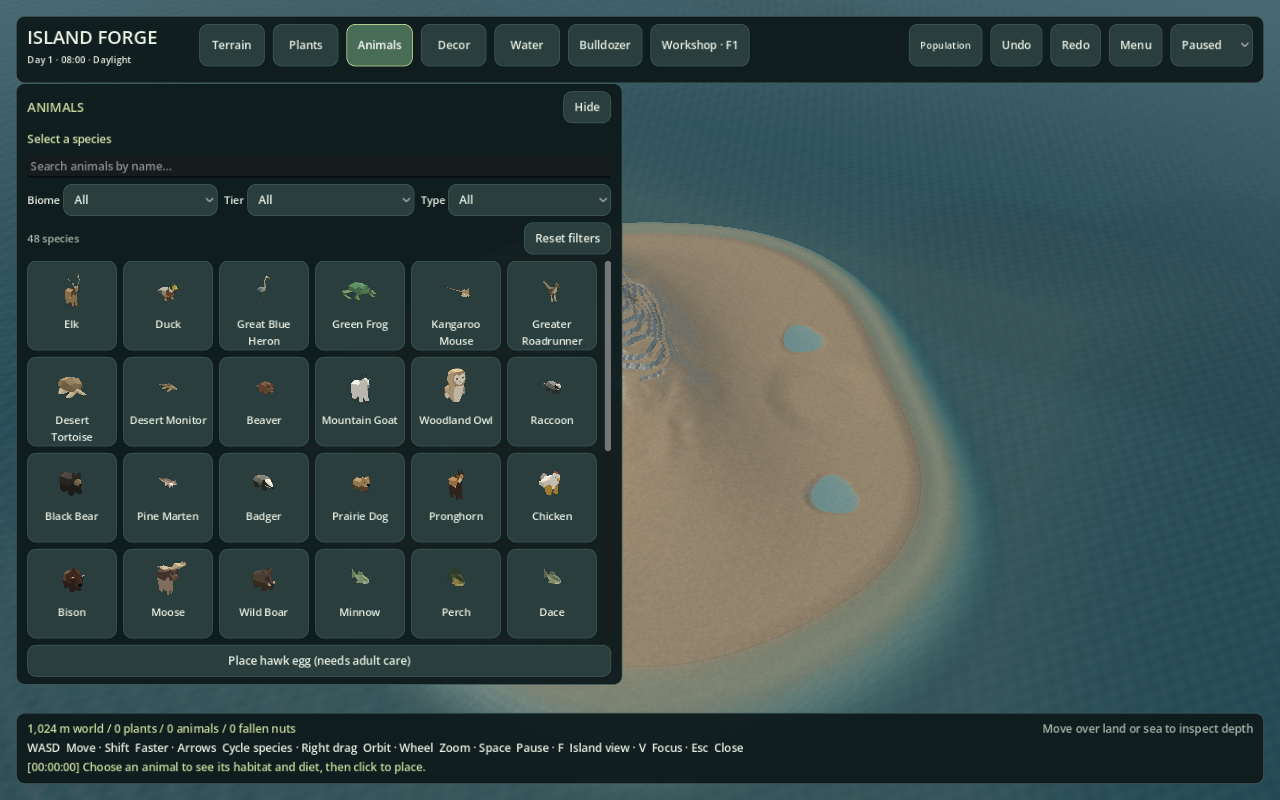Choose the Minnow fish card
The image size is (1280, 800).
pos(360,594)
